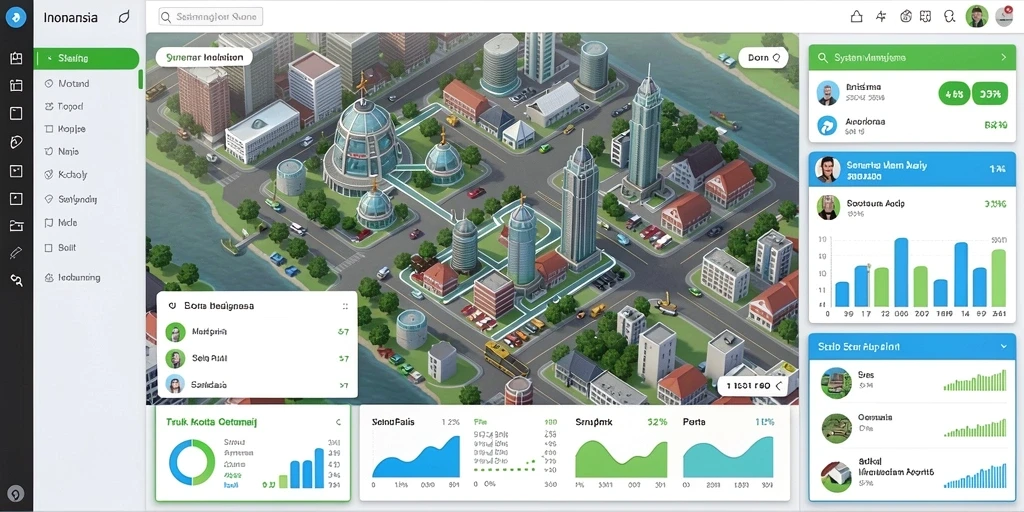This screenshot has height=512, width=1024.
Task: Select the key icon in dark sidebar
Action: click(16, 281)
